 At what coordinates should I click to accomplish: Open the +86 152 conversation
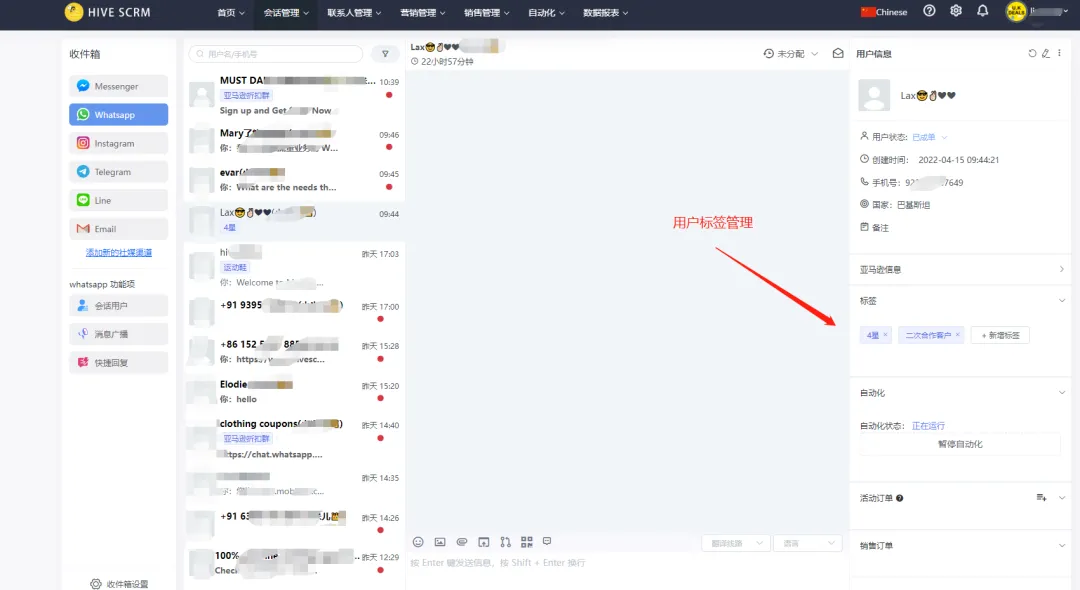pos(295,351)
